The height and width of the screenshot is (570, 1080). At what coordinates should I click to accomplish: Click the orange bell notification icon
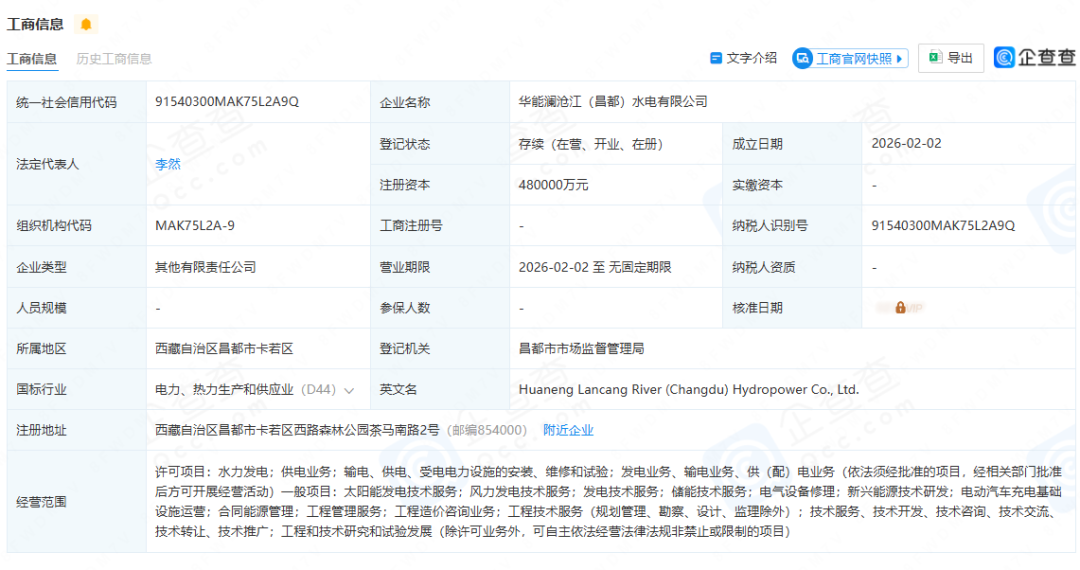point(86,24)
